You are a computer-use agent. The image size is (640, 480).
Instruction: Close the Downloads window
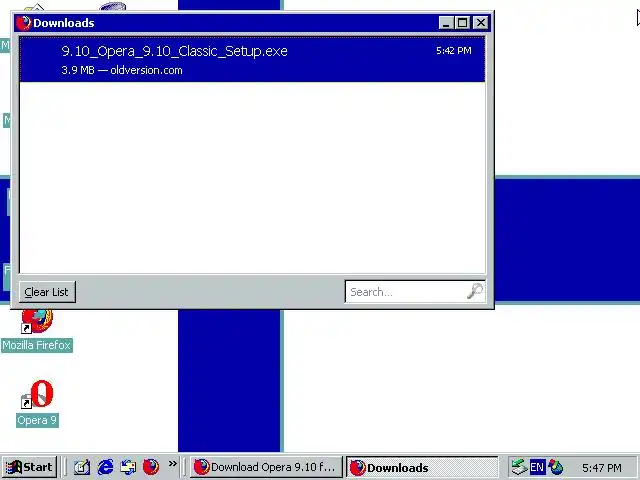tap(481, 23)
